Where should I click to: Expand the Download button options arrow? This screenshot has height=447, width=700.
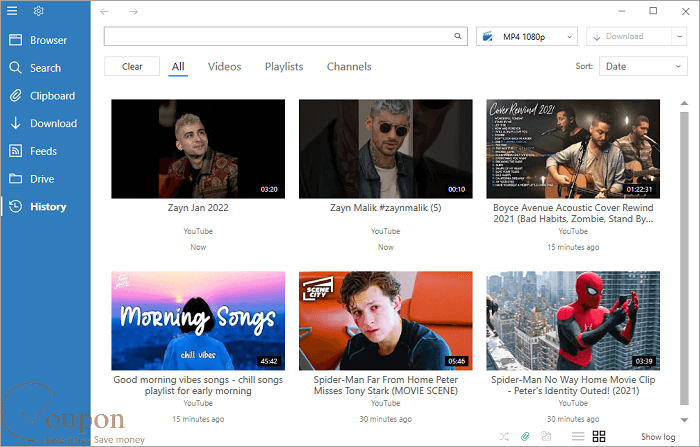[x=679, y=37]
